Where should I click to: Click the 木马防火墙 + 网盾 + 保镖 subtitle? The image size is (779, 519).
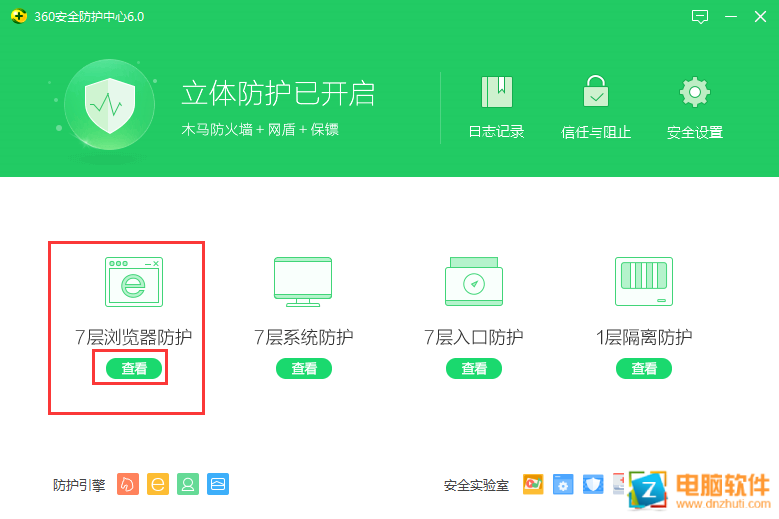pos(260,130)
